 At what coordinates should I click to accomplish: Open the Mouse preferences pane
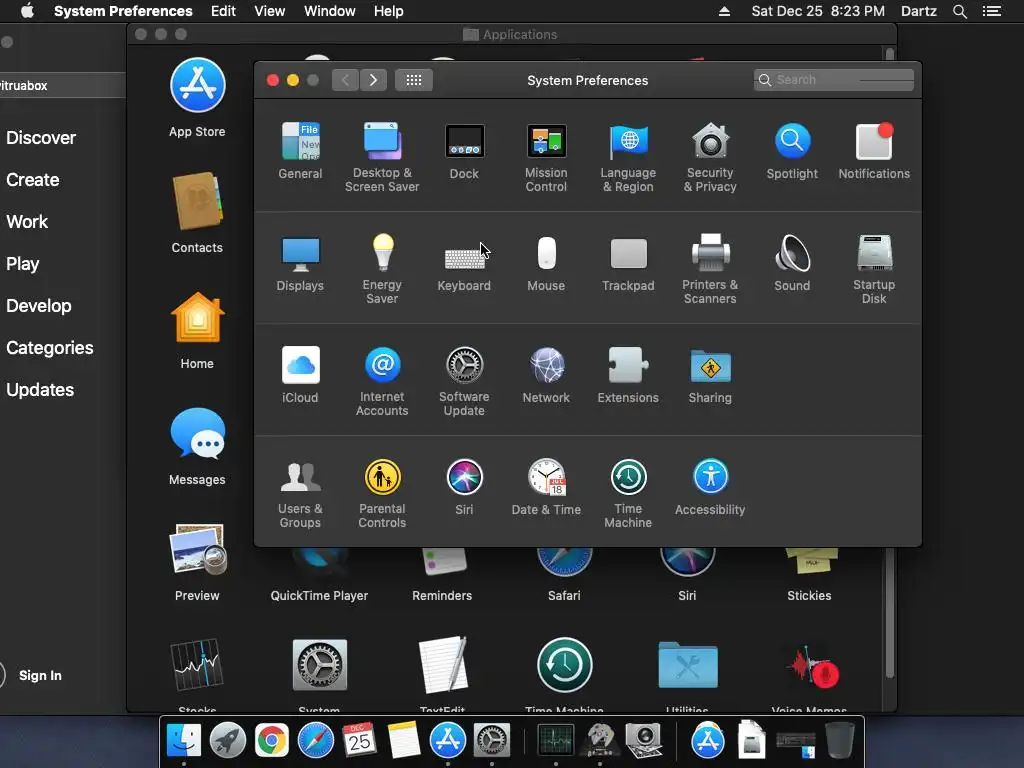[546, 263]
